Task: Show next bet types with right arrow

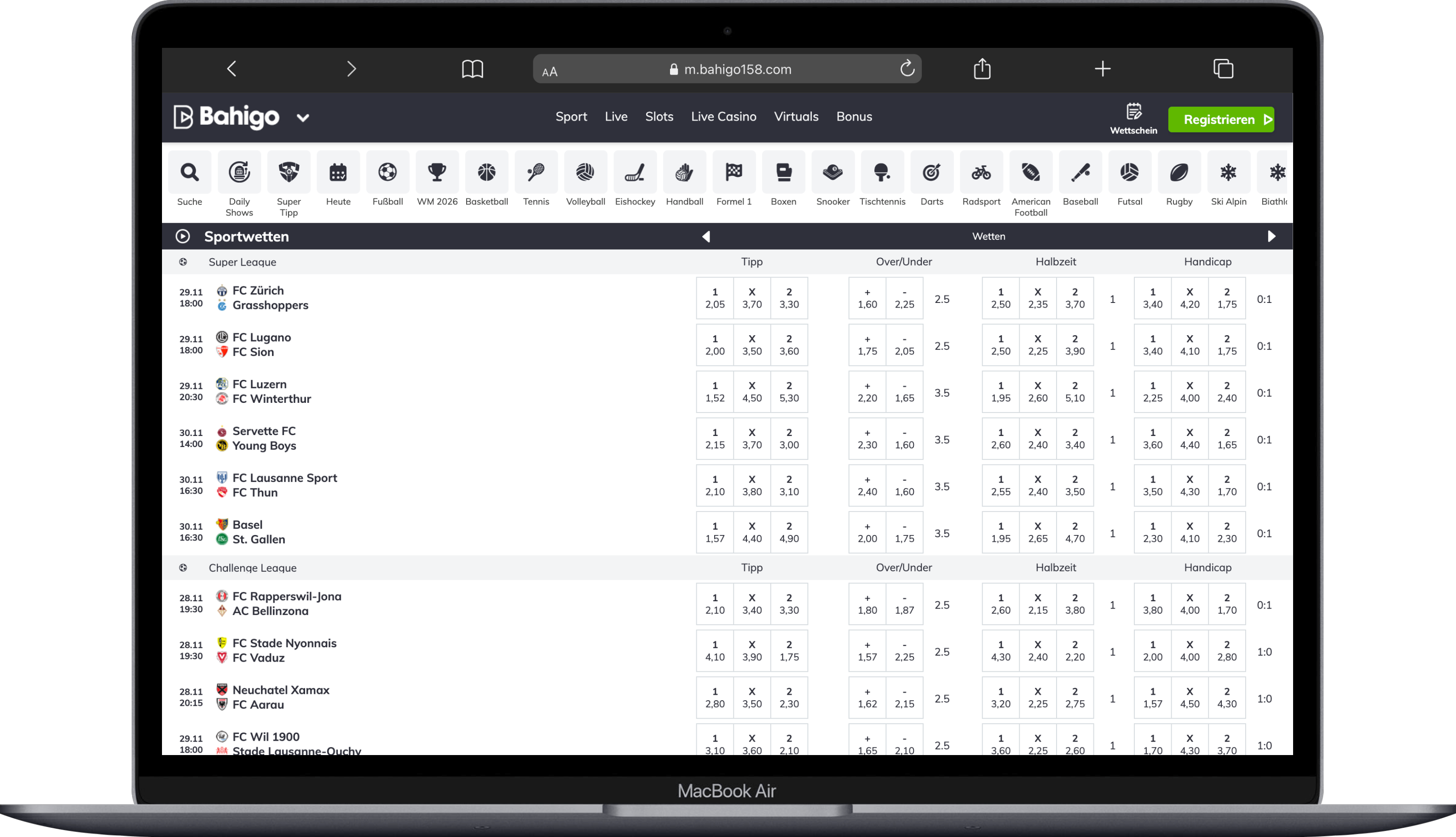Action: point(1271,236)
